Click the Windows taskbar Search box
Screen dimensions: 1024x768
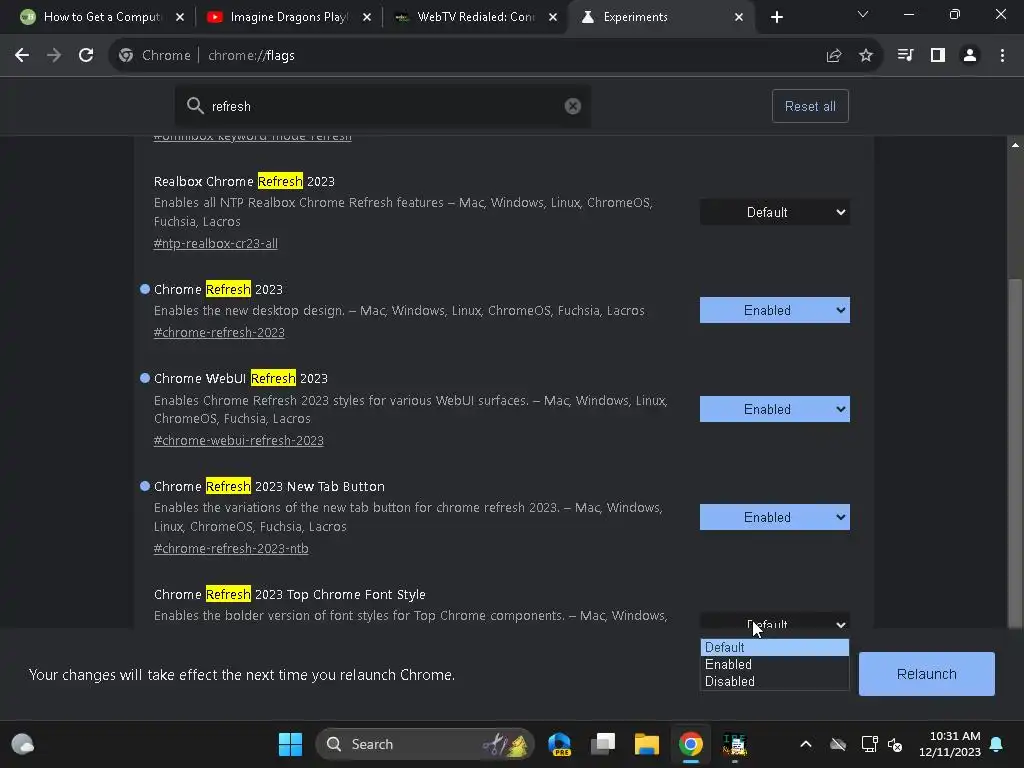pyautogui.click(x=425, y=744)
